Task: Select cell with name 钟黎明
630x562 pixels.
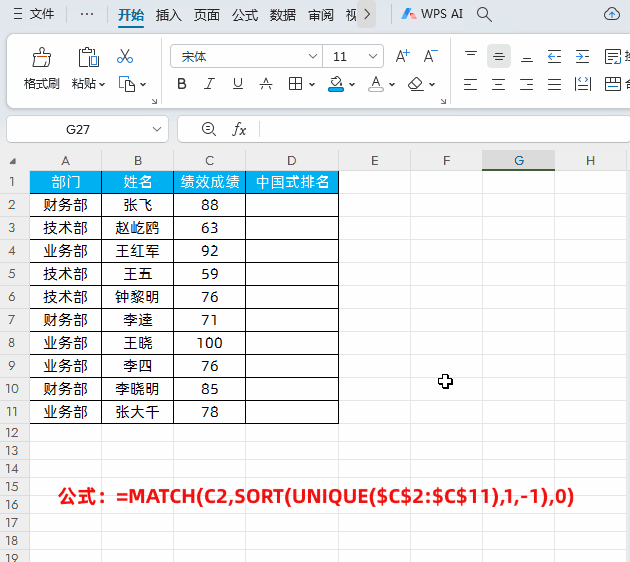Action: click(x=137, y=297)
